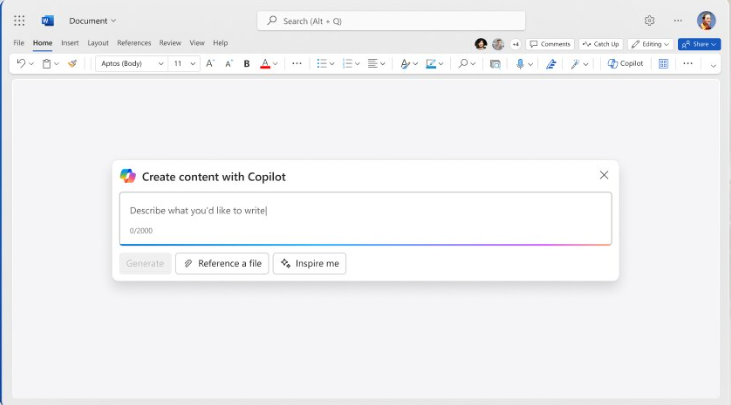The image size is (731, 405).
Task: Open the Editing mode dropdown
Action: point(650,44)
